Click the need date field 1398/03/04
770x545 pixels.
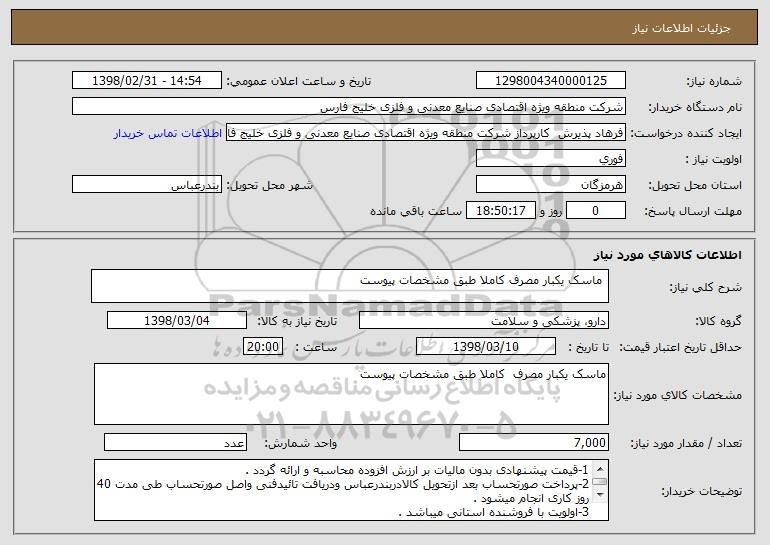point(177,321)
